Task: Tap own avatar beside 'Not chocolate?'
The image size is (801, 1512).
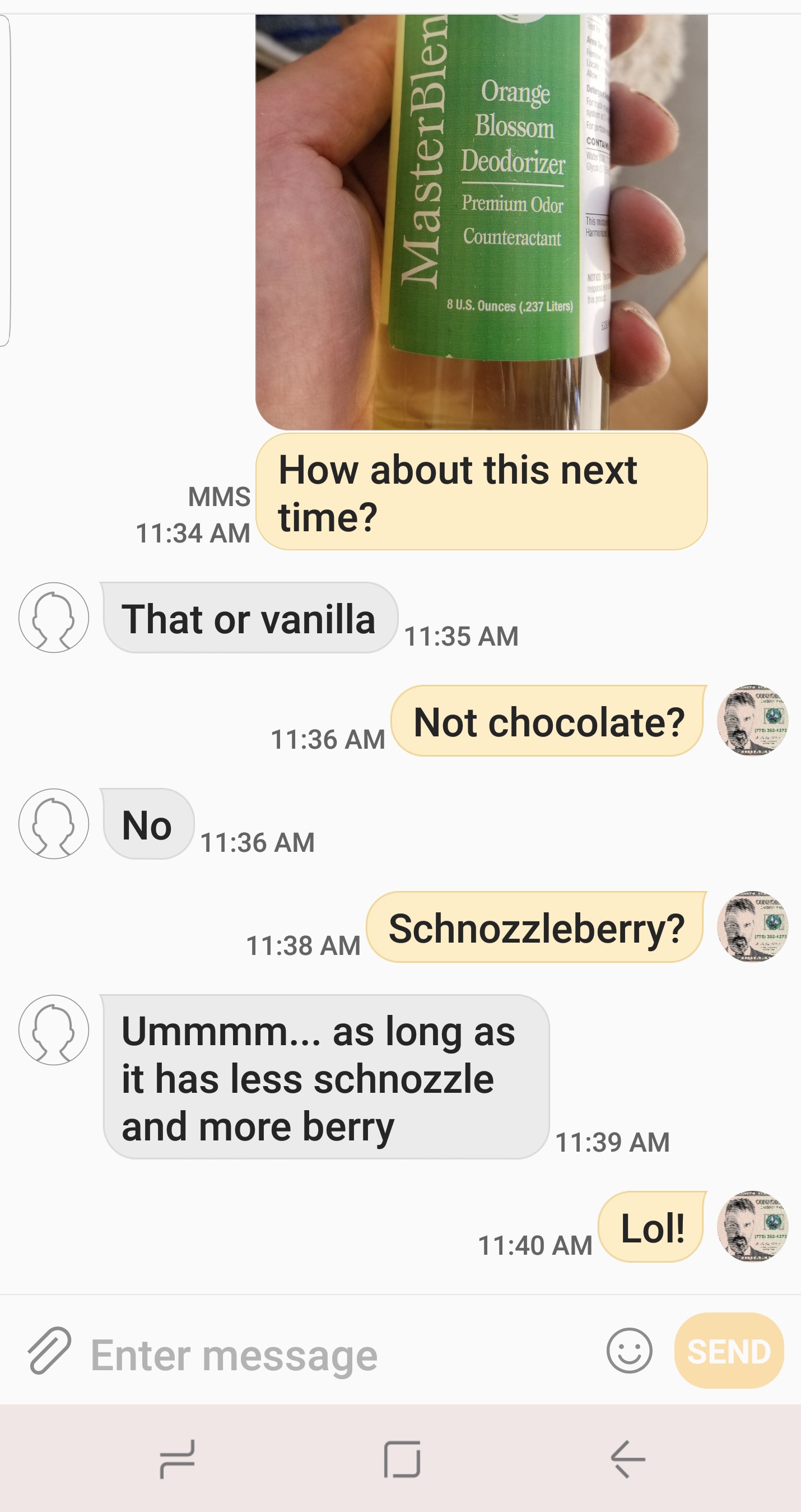Action: (753, 720)
